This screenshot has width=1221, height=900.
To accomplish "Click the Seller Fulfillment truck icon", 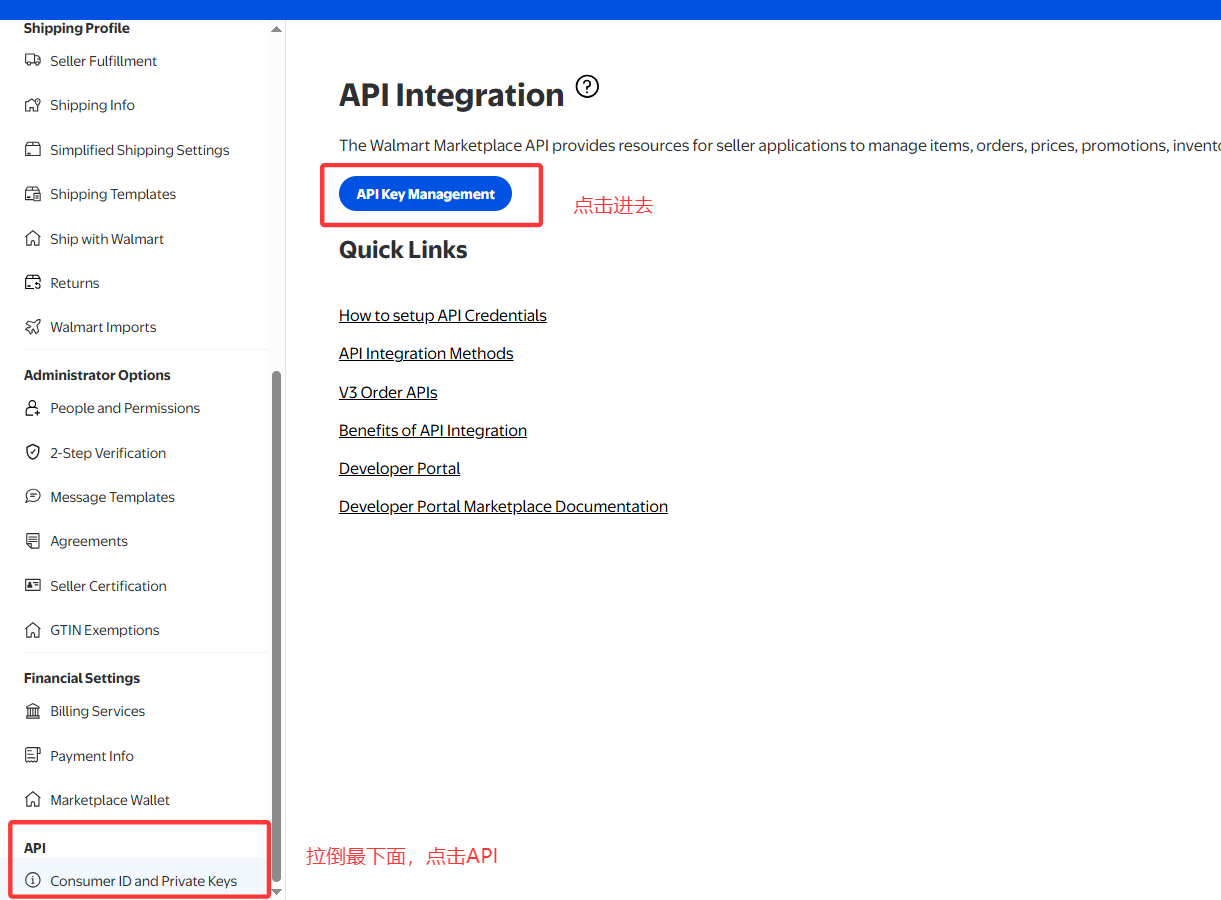I will pyautogui.click(x=33, y=61).
